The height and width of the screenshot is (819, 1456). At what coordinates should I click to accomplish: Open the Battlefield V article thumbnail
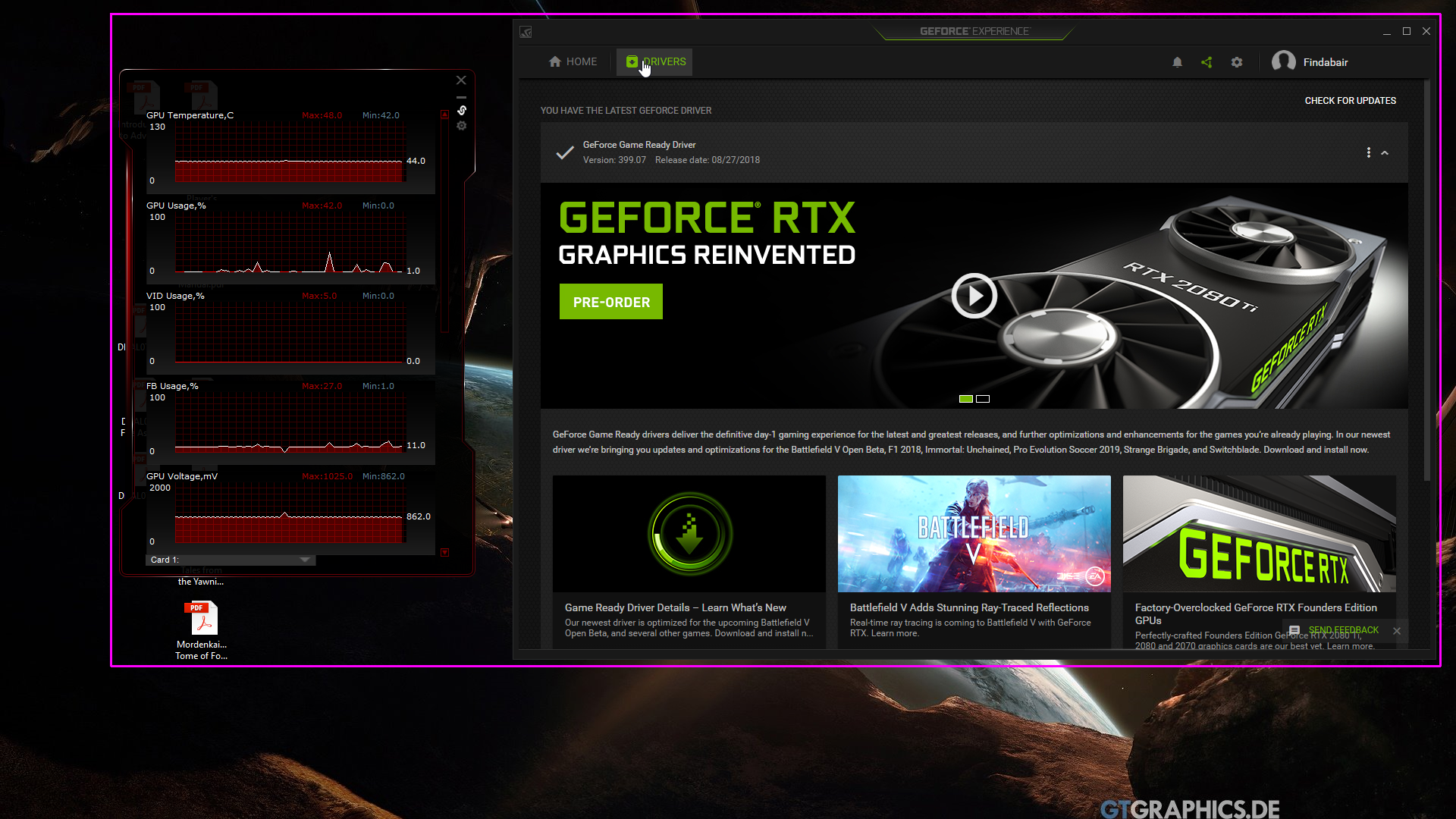[x=974, y=534]
